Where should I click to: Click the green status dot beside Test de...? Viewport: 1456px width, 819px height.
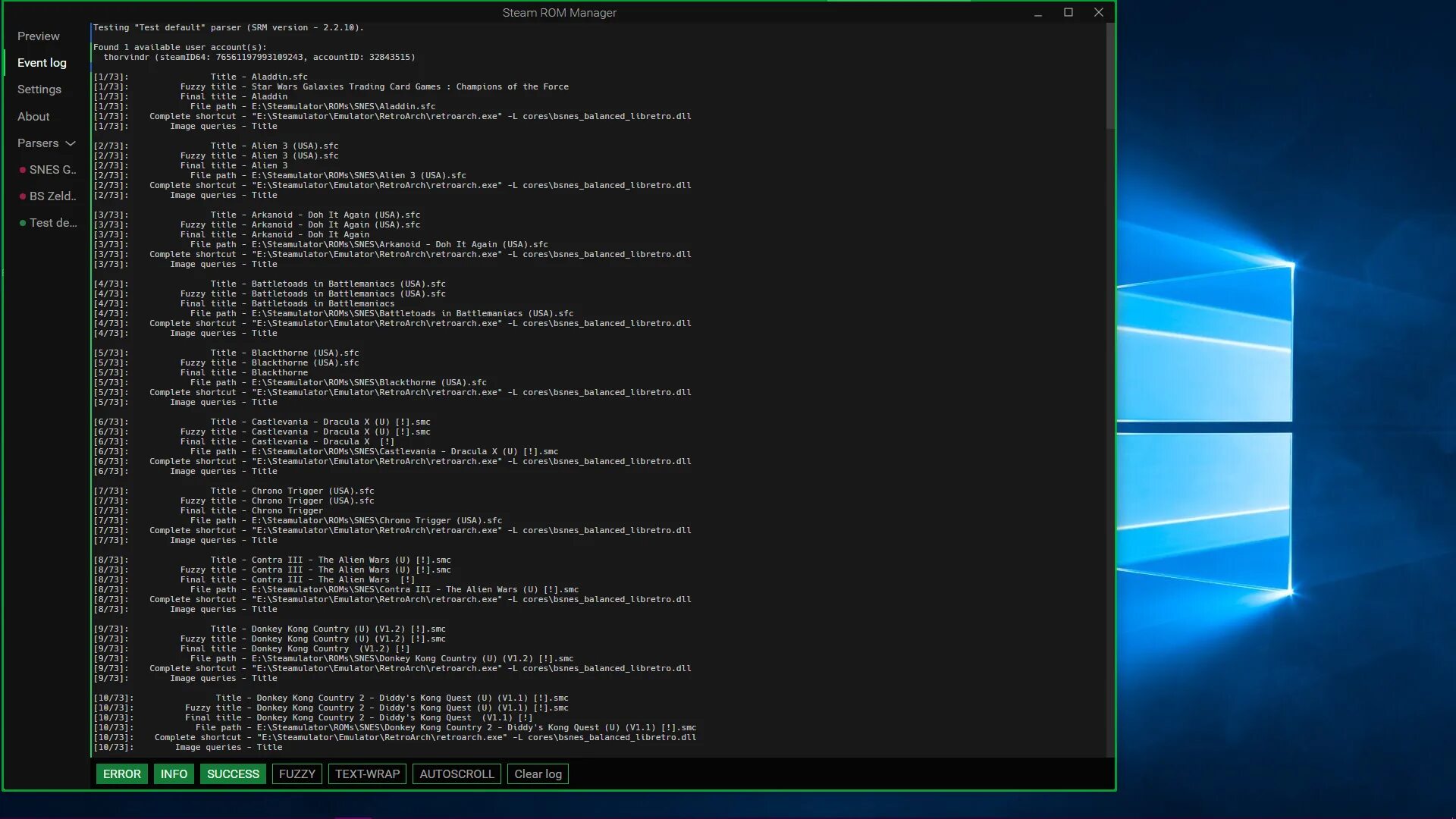click(x=23, y=223)
